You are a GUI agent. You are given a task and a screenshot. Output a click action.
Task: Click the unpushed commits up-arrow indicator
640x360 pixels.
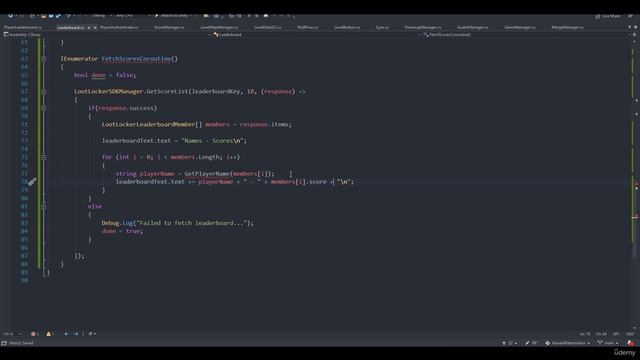pos(509,343)
